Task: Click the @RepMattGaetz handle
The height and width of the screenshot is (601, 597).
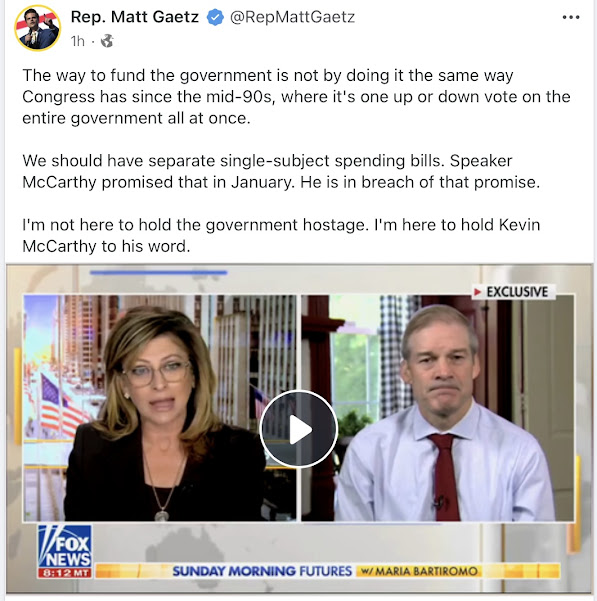Action: [x=292, y=17]
